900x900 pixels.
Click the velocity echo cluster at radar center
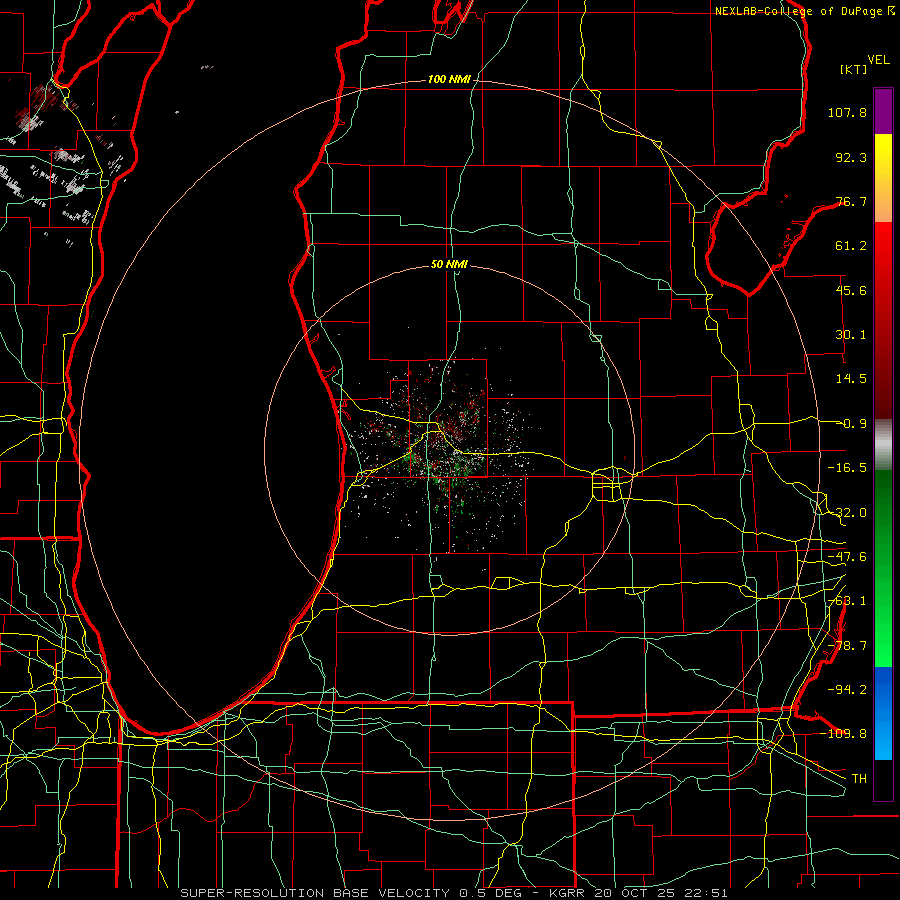443,451
